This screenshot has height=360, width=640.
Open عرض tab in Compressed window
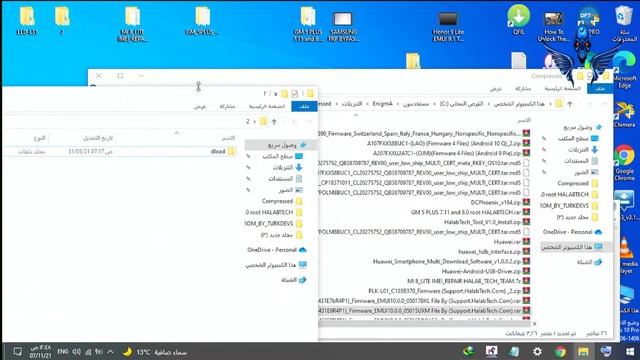[x=496, y=89]
